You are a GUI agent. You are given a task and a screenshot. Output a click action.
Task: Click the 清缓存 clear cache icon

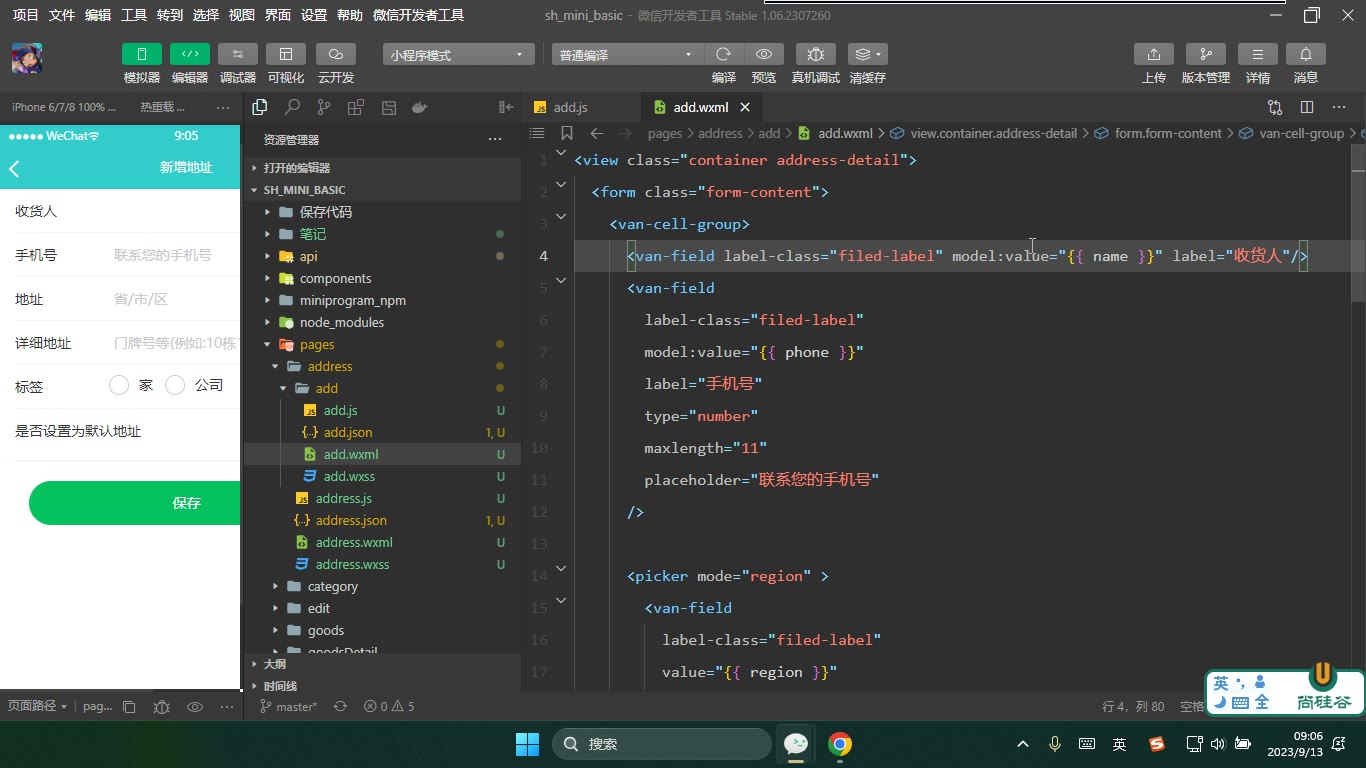pyautogui.click(x=867, y=54)
